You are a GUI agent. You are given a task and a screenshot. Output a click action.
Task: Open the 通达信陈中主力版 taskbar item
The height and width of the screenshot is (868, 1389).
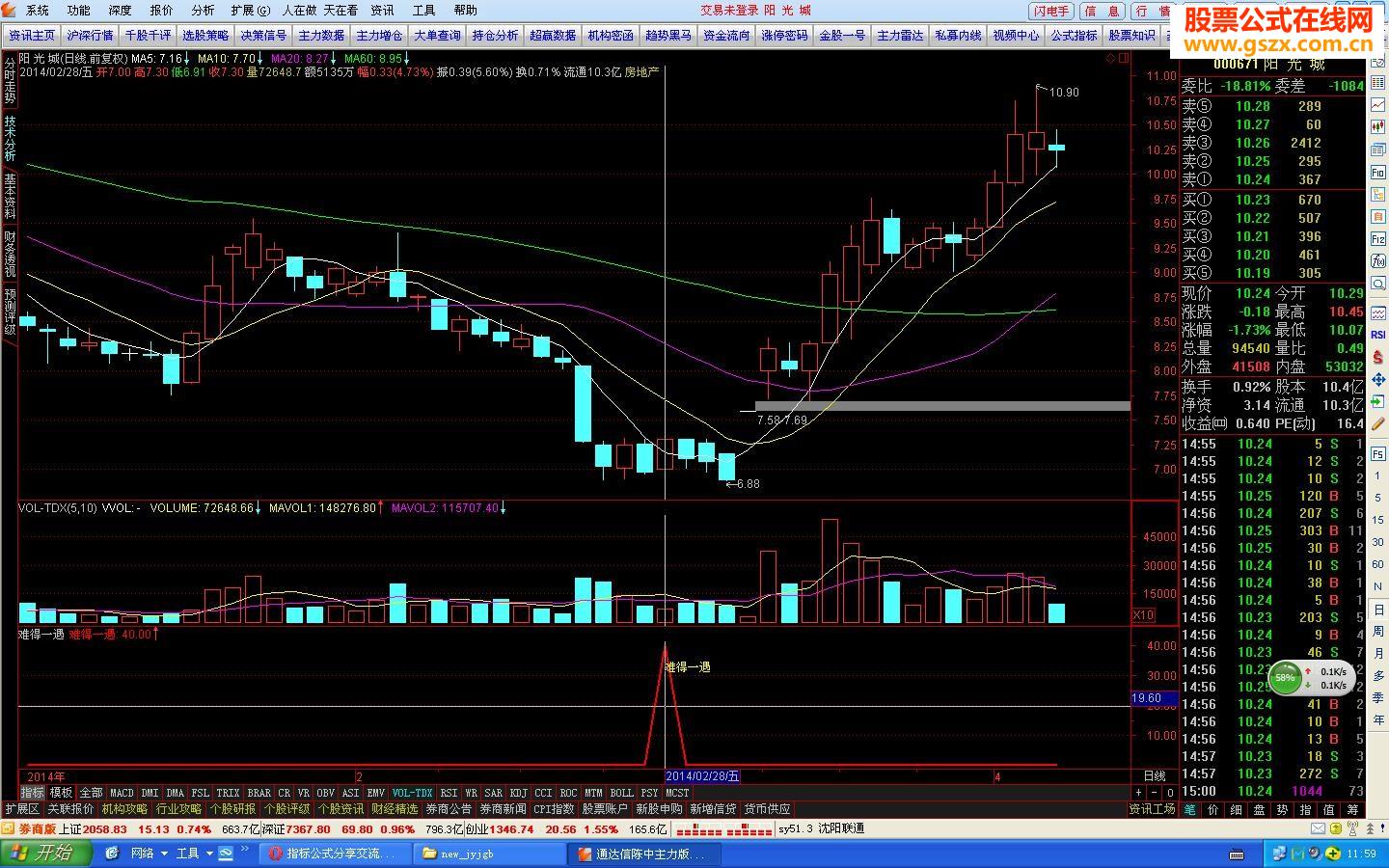646,854
